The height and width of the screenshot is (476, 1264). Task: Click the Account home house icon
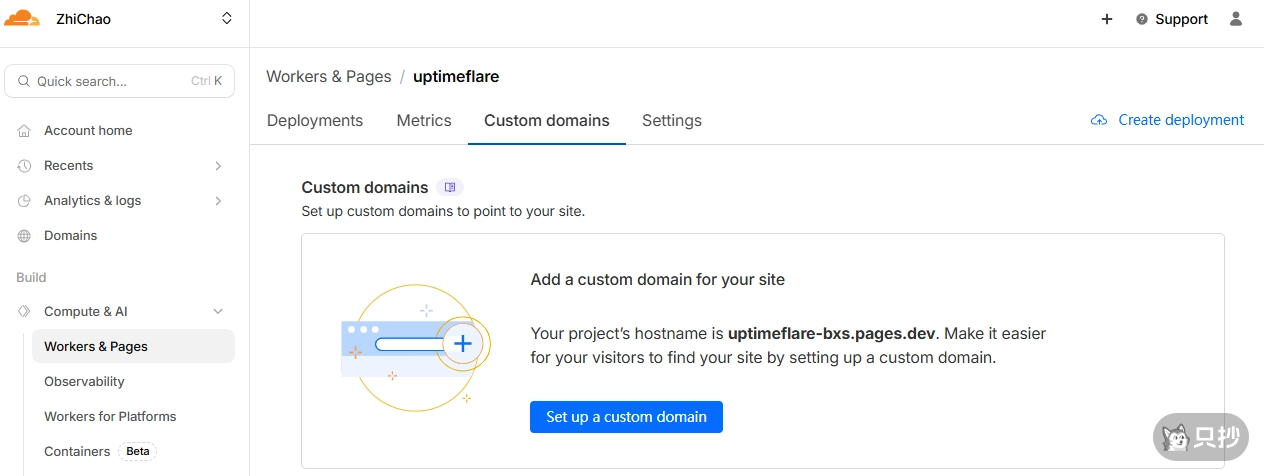click(x=24, y=131)
